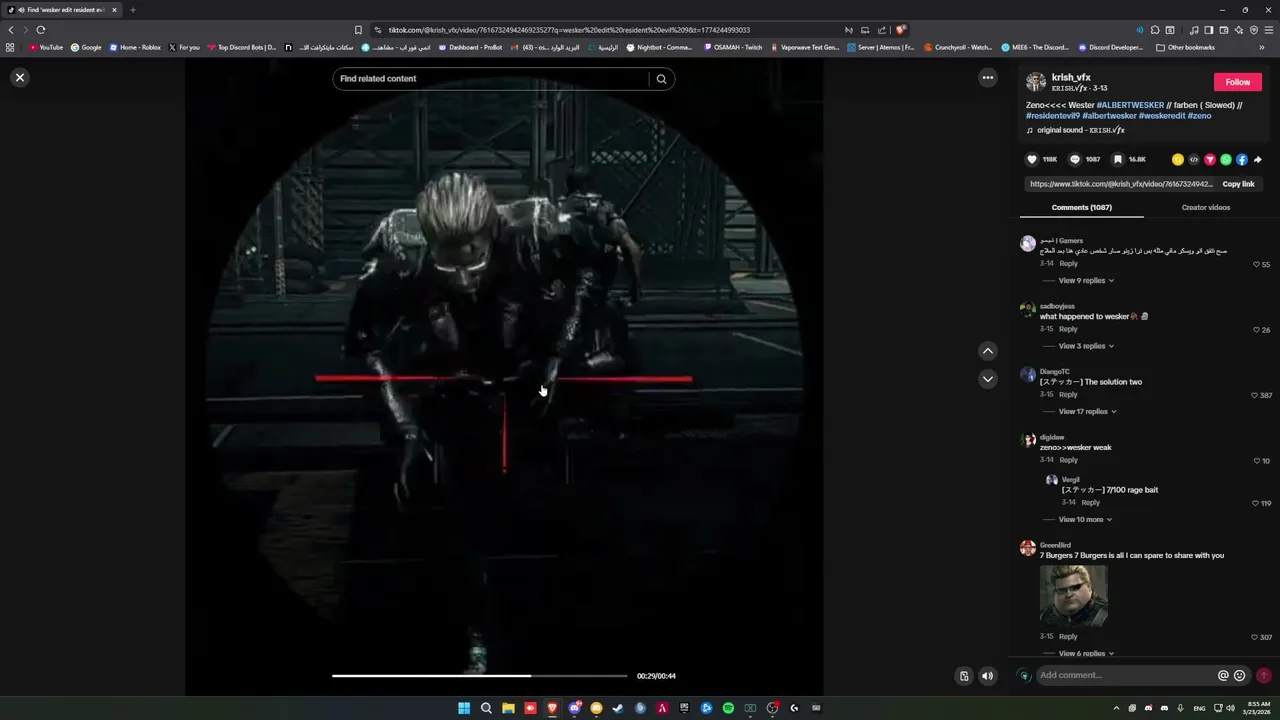Toggle video volume mute speaker icon
1280x720 pixels.
tap(988, 676)
